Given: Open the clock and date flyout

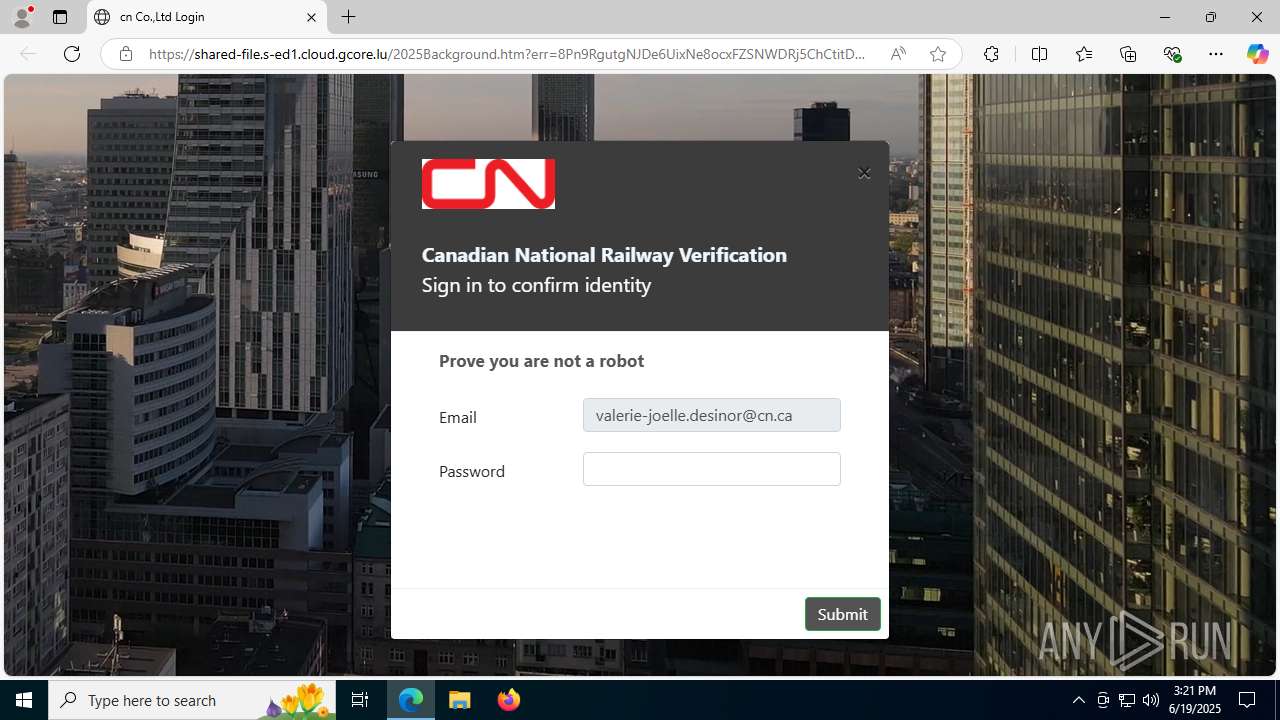Looking at the screenshot, I should point(1197,700).
